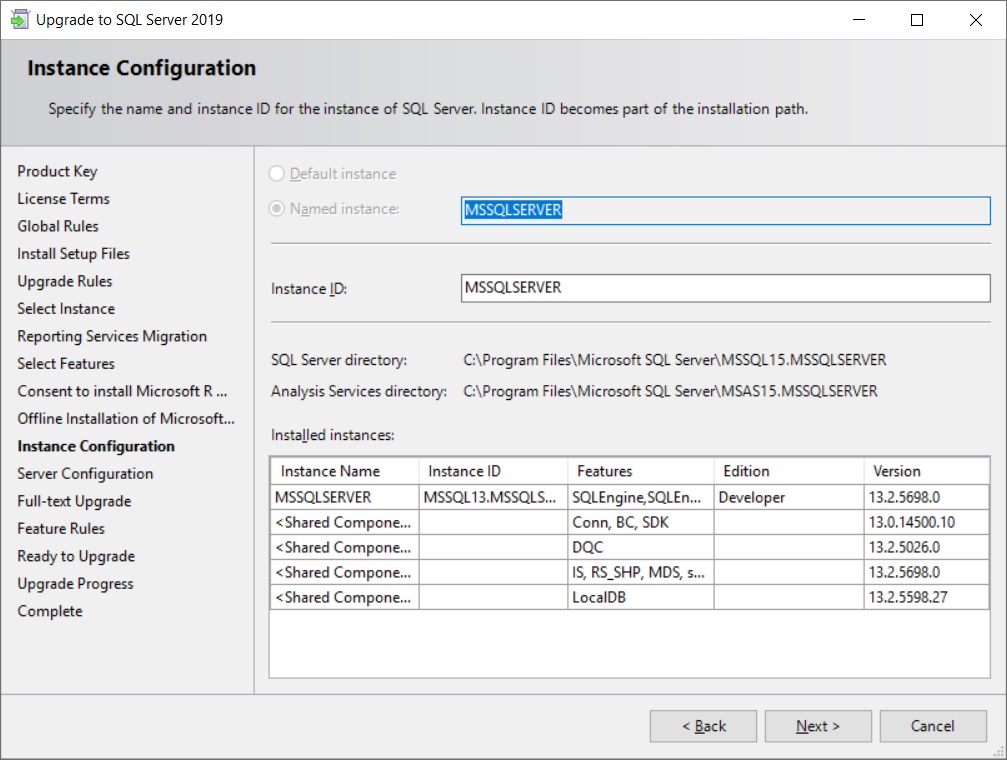
Task: Minimize the Upgrade to SQL Server window
Action: coord(859,20)
